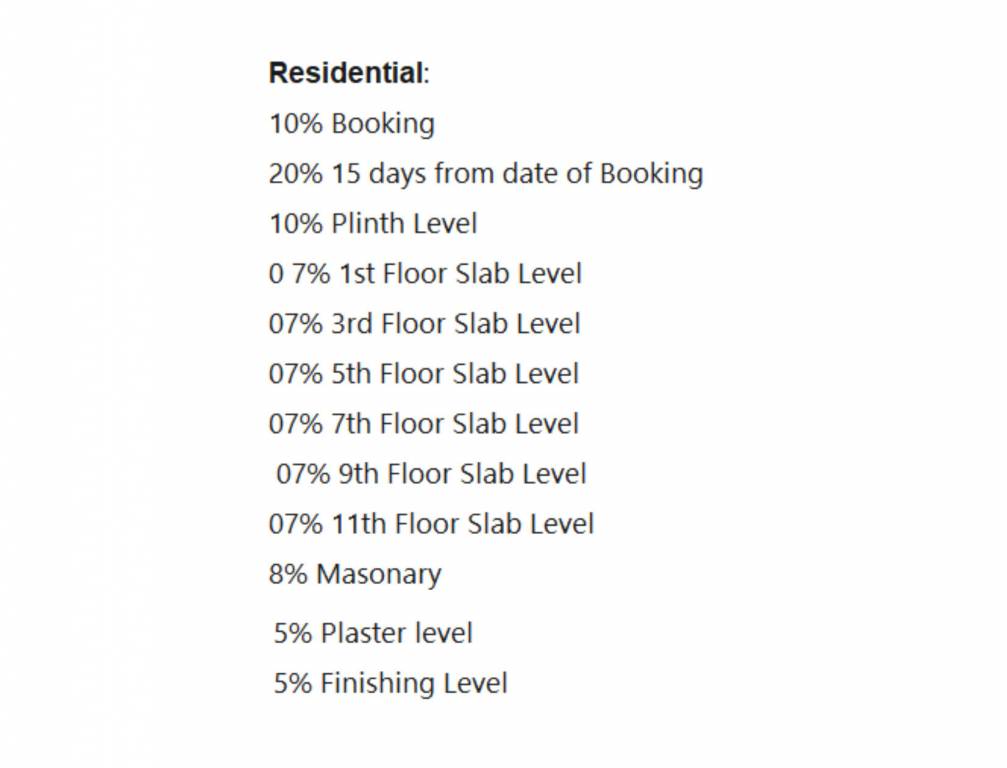
Task: Click the '20%' percentage value
Action: coord(295,174)
